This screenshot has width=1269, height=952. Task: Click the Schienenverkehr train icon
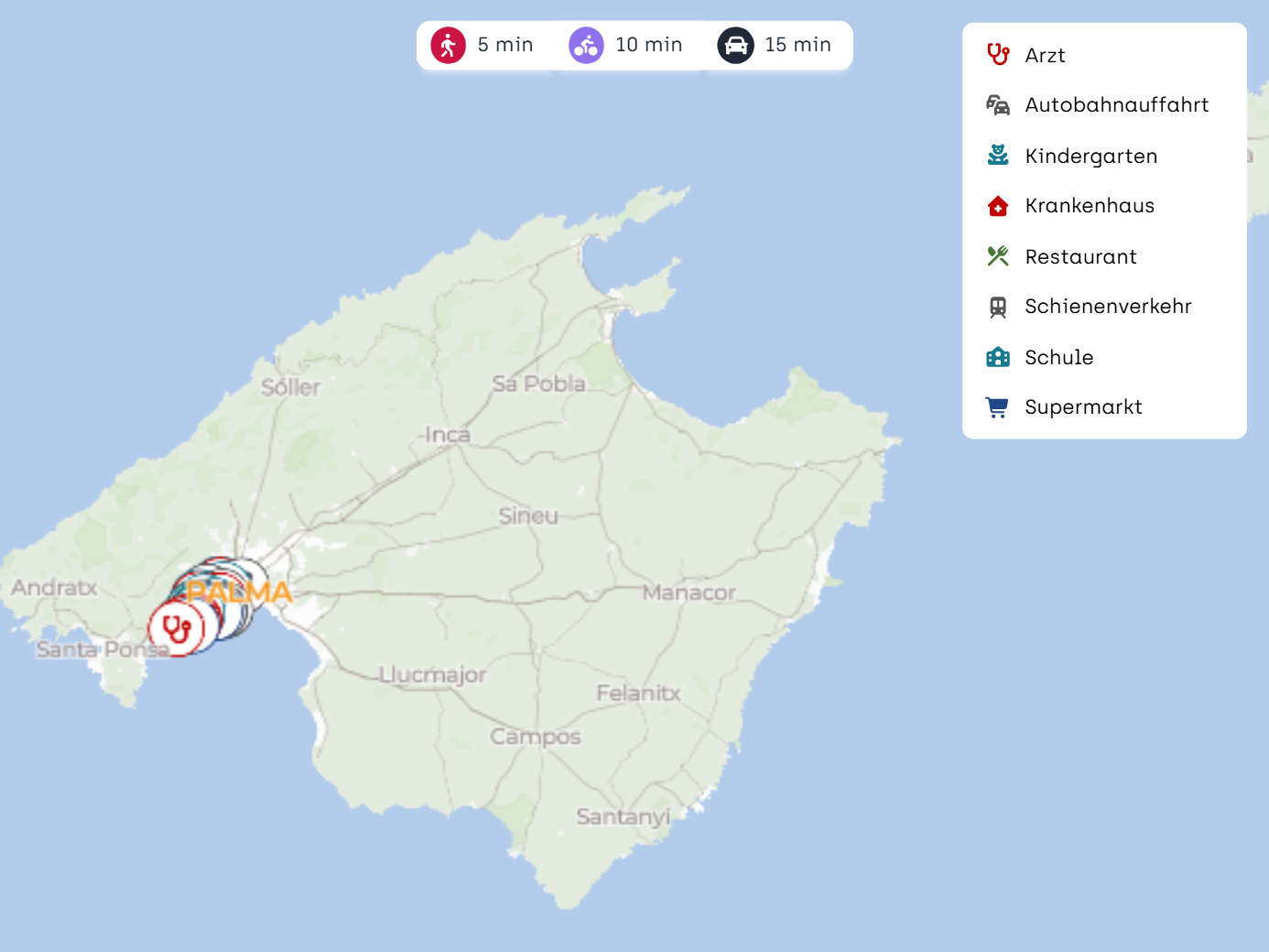pyautogui.click(x=998, y=307)
